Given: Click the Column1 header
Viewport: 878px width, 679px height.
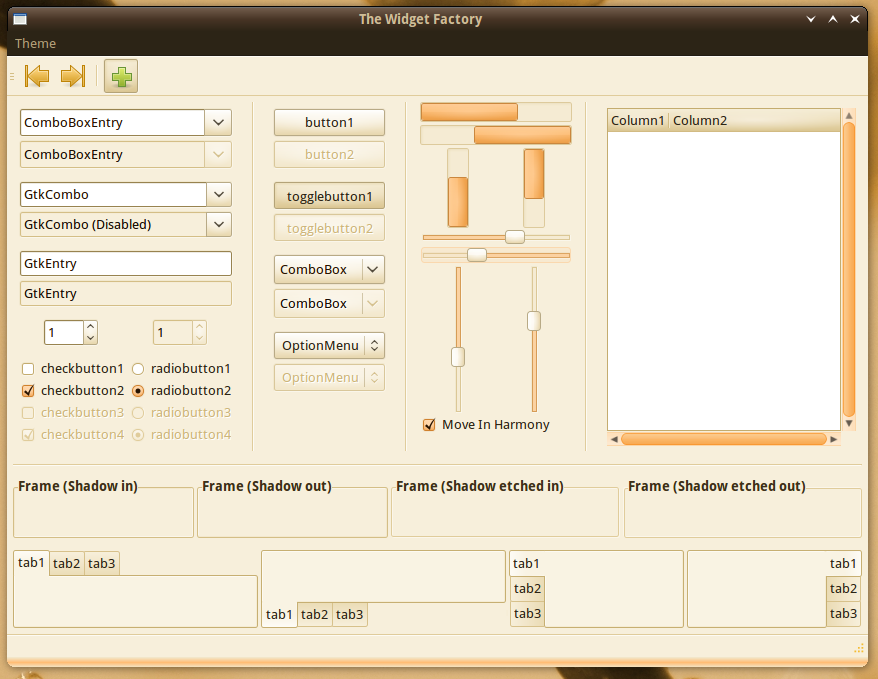Looking at the screenshot, I should tap(638, 121).
